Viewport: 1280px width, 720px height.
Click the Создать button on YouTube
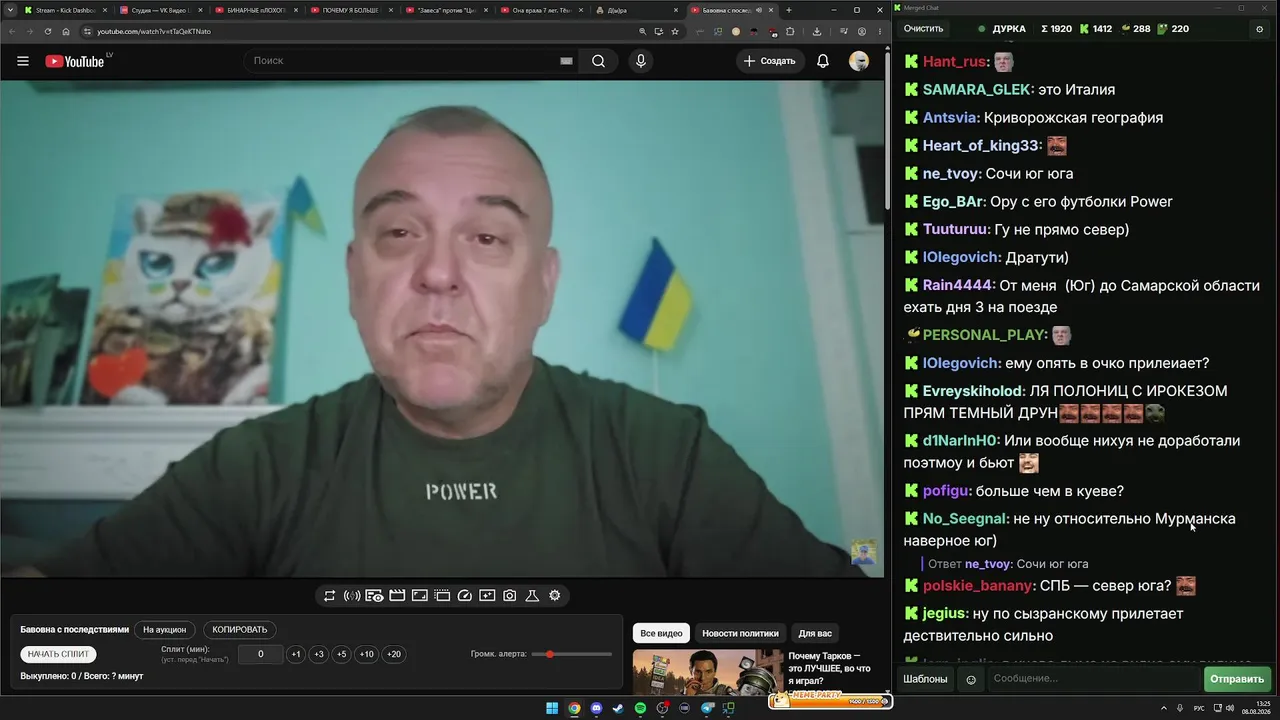[769, 61]
